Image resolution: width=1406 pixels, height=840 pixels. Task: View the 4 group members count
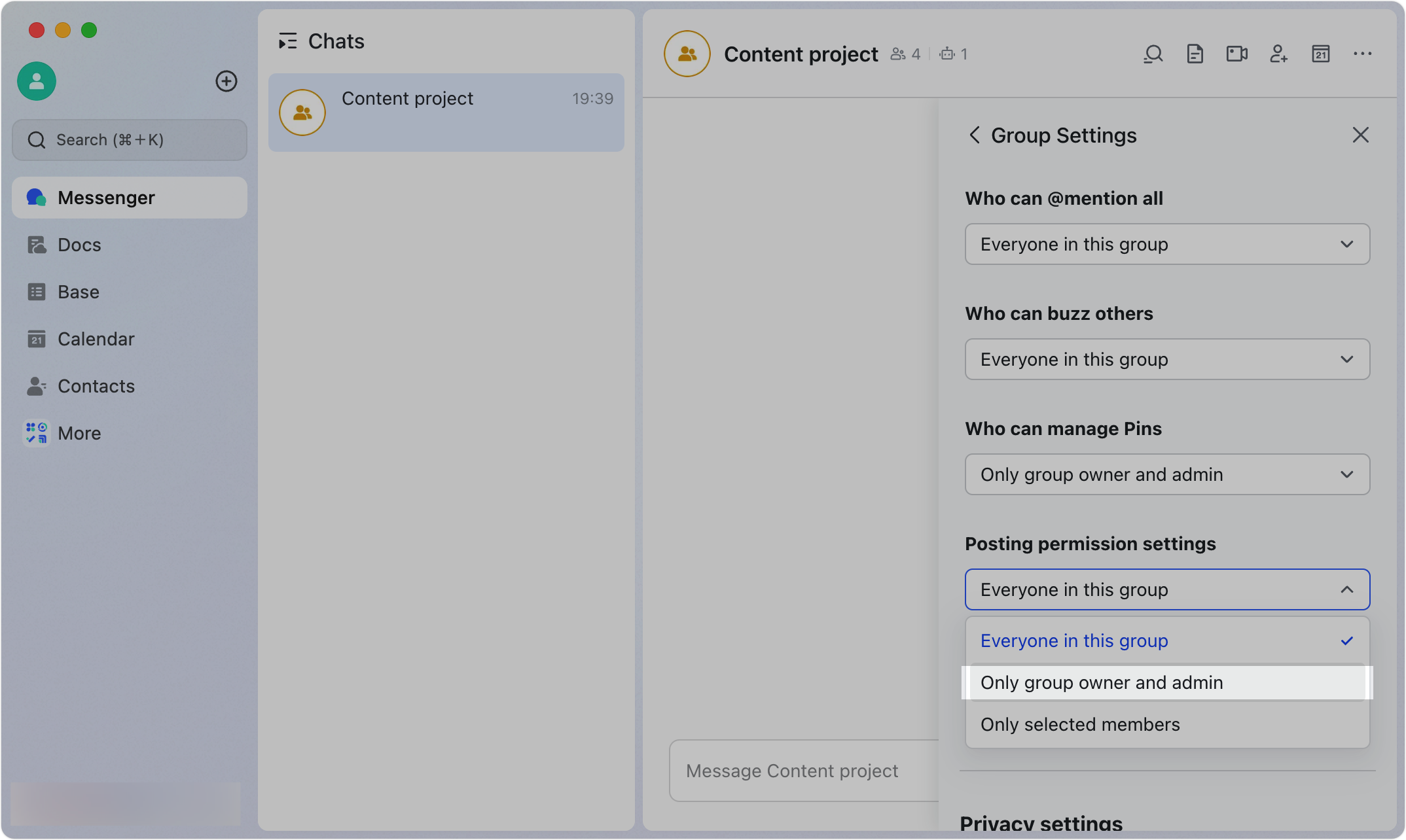click(x=906, y=54)
